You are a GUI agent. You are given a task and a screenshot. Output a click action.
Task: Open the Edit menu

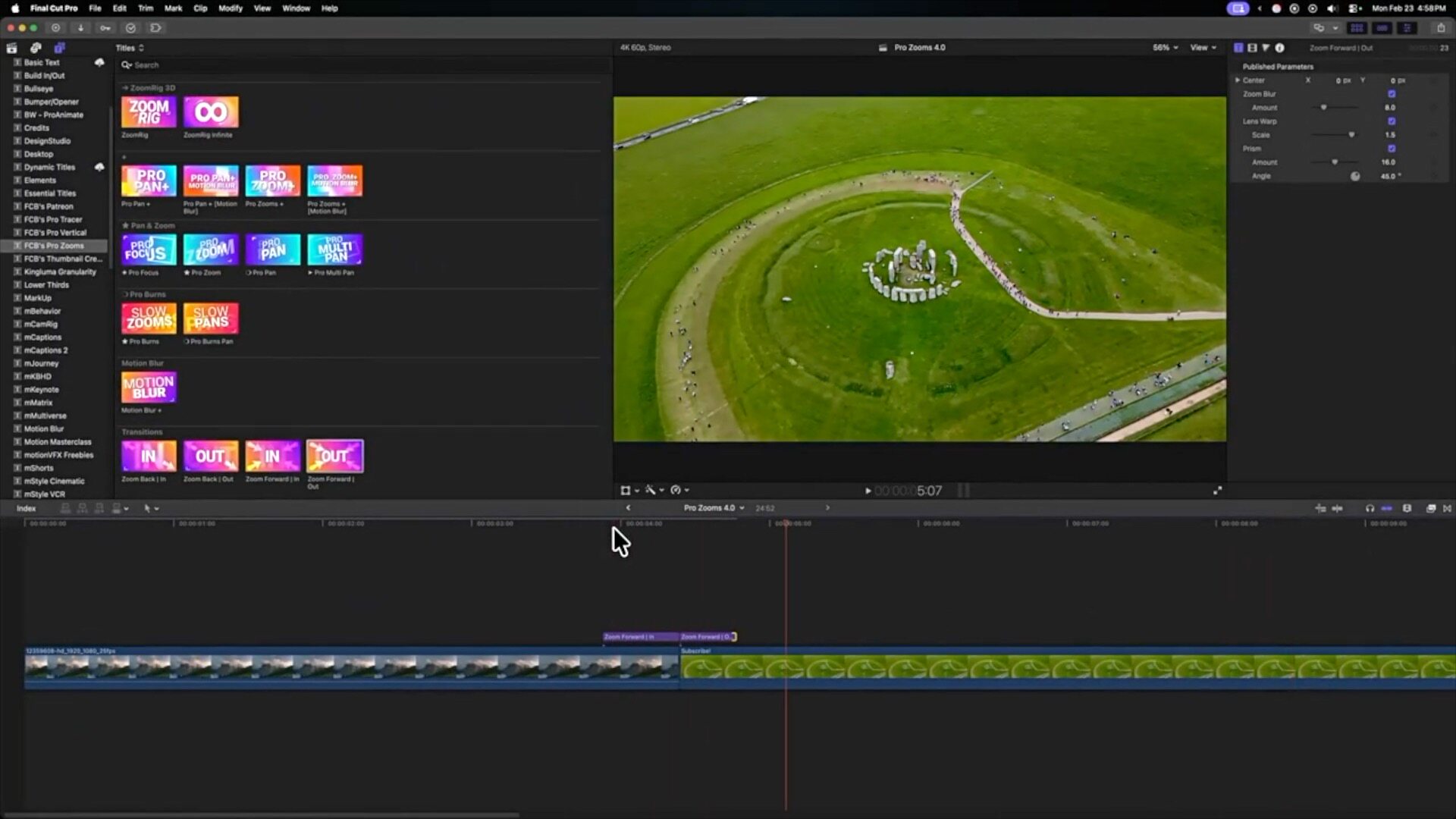pyautogui.click(x=120, y=8)
